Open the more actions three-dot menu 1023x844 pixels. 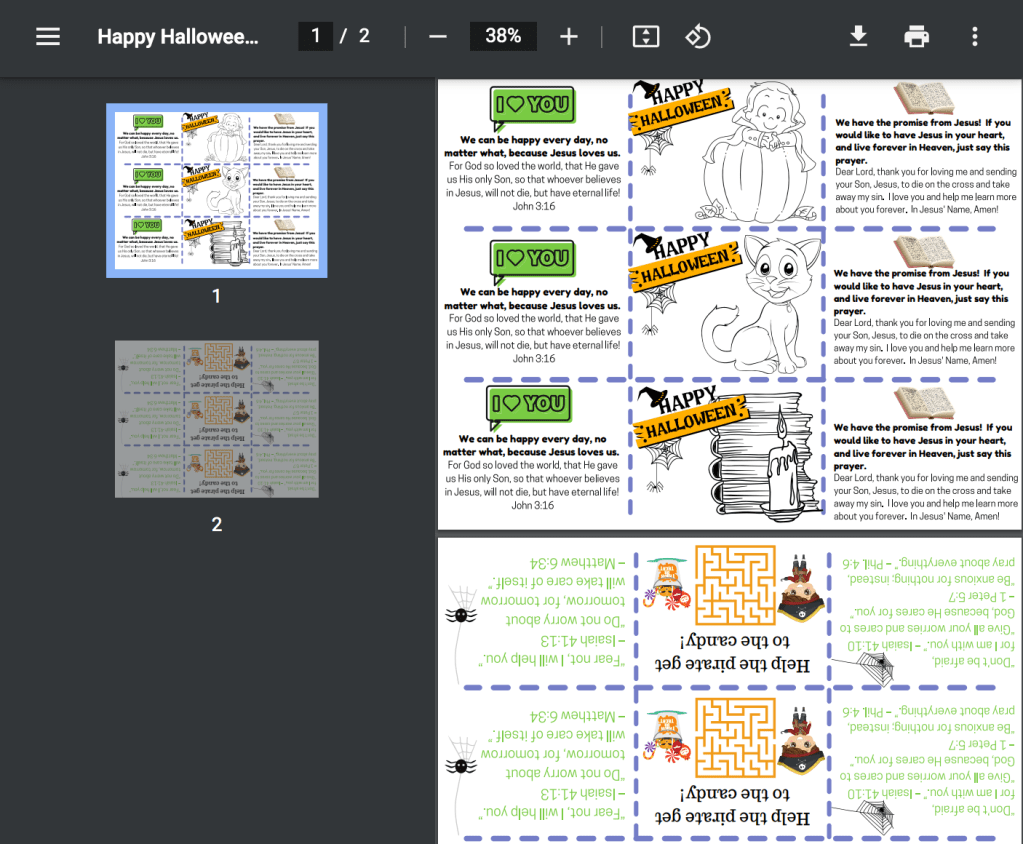coord(974,37)
